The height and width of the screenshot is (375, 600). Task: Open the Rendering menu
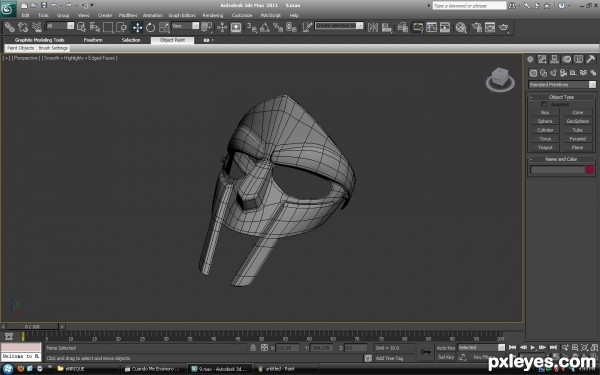213,15
